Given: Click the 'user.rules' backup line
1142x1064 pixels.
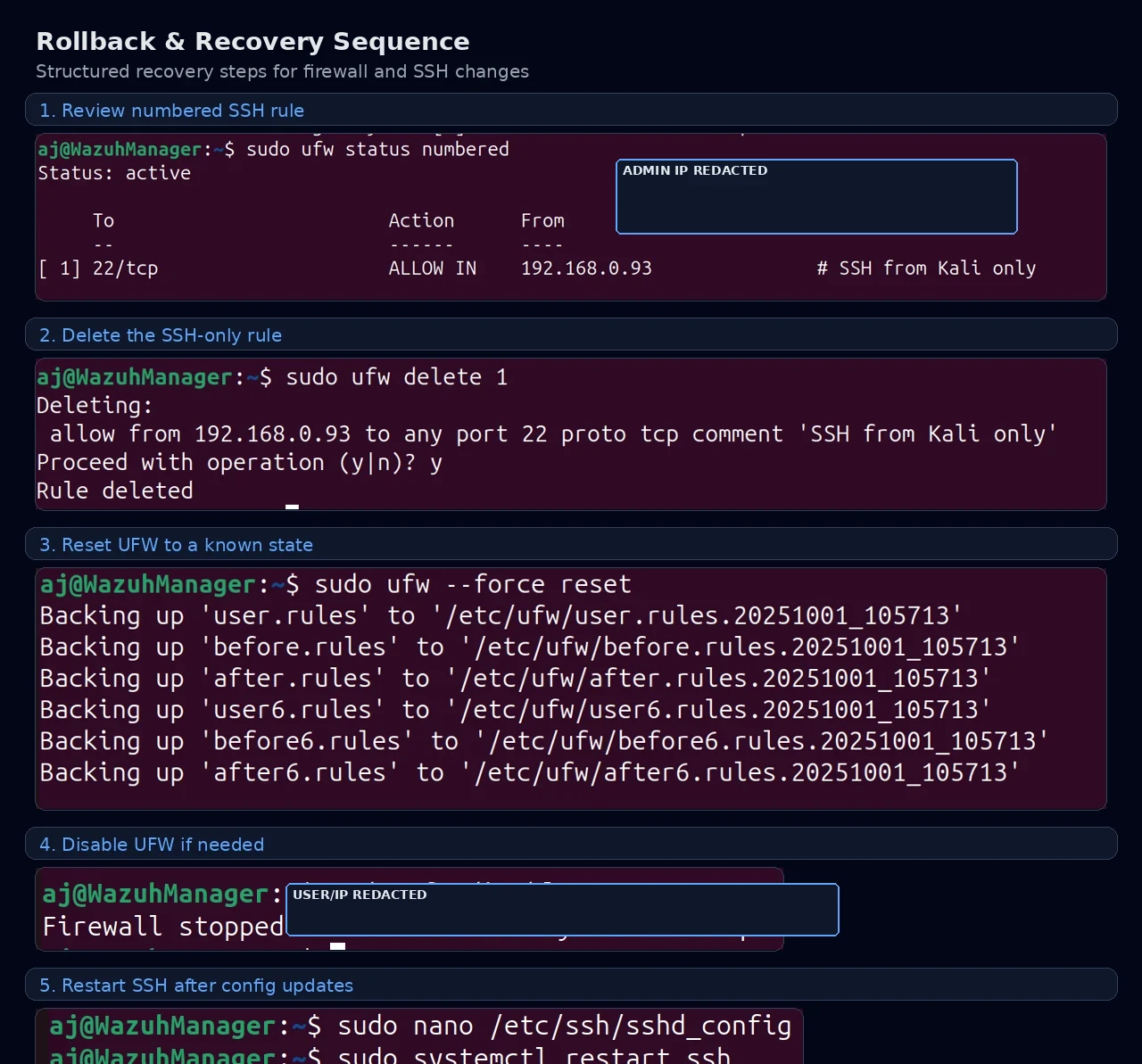Looking at the screenshot, I should 501,616.
